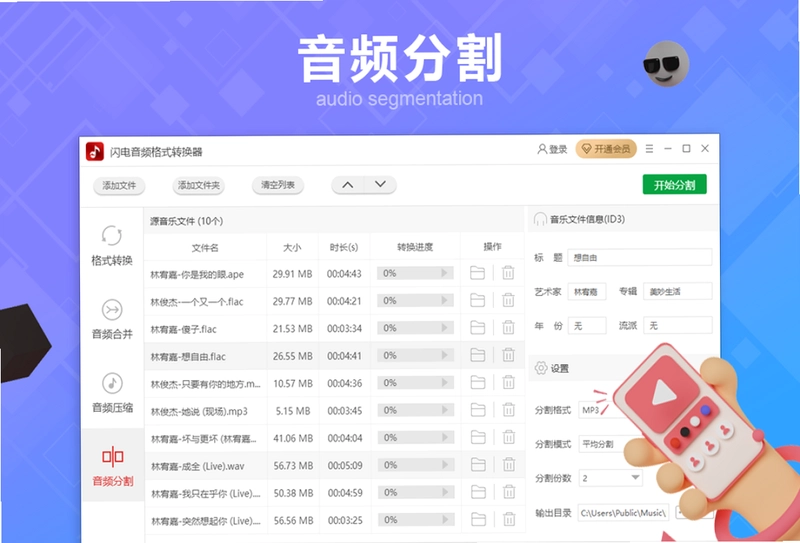The width and height of the screenshot is (800, 543).
Task: Click the user login icon 登录
Action: (552, 149)
